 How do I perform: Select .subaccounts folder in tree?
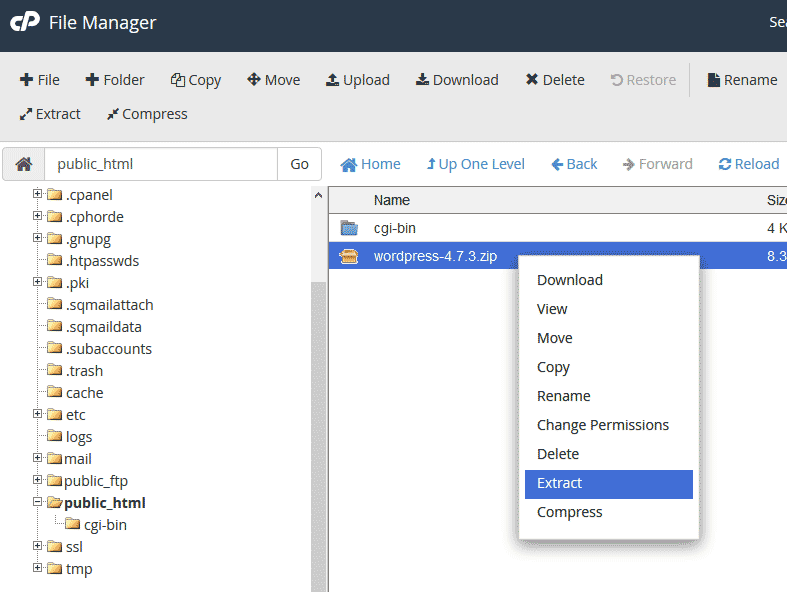108,349
